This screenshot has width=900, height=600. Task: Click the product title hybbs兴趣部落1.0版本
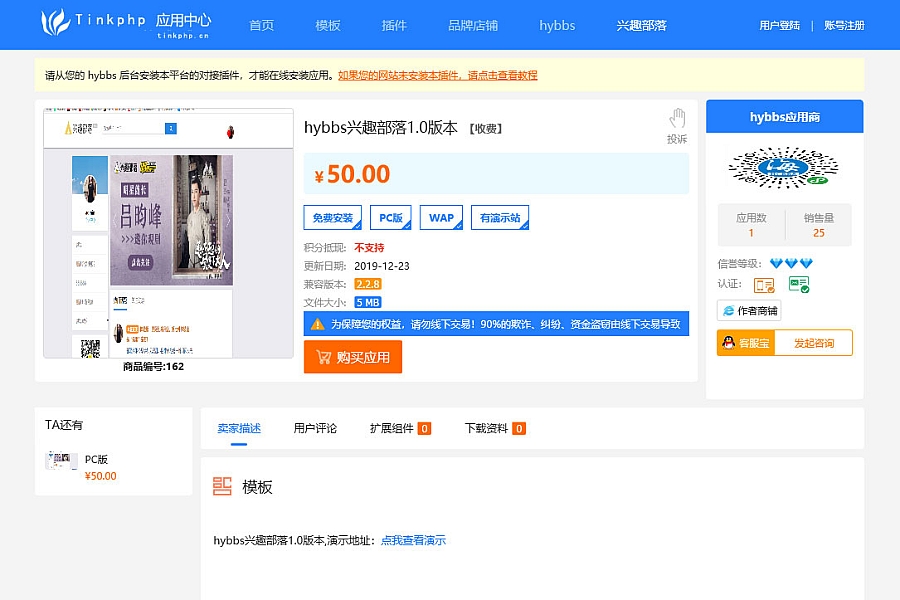point(381,127)
